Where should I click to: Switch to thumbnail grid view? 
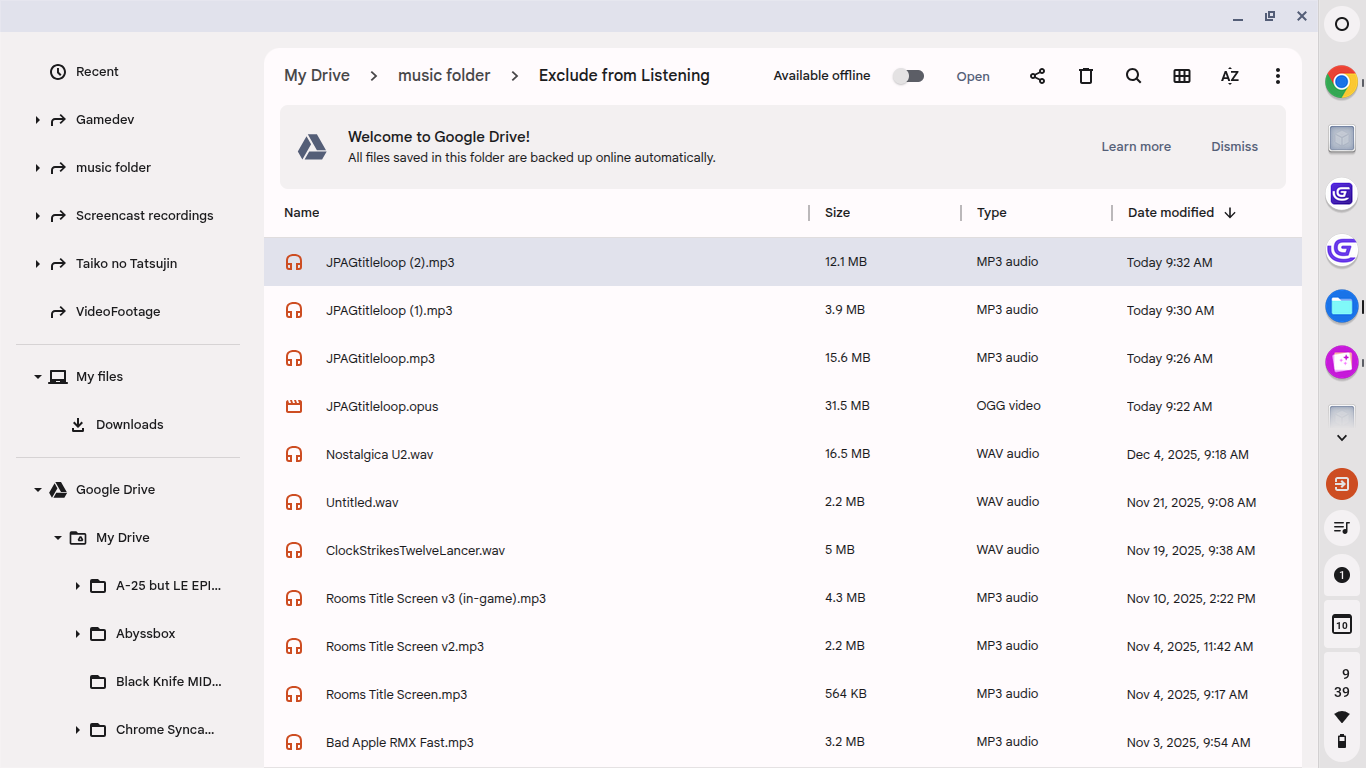(1181, 76)
